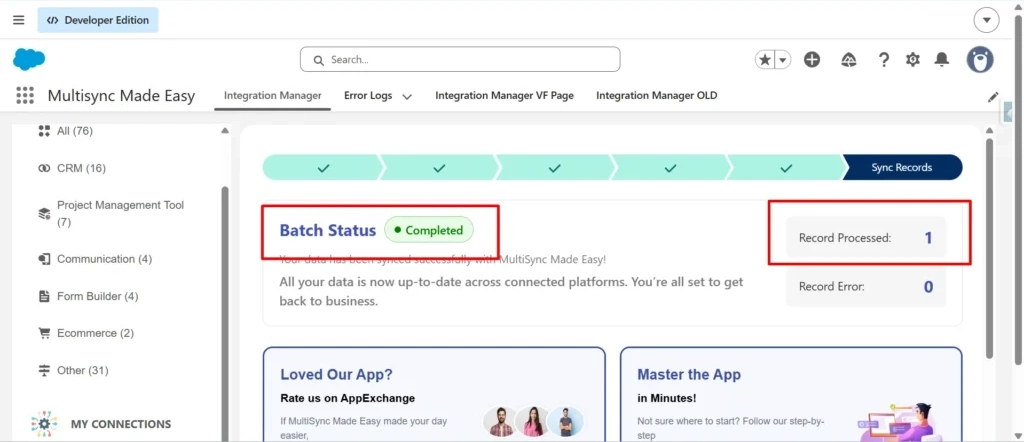This screenshot has height=442, width=1024.
Task: Select the CRM (16) category
Action: tap(72, 168)
